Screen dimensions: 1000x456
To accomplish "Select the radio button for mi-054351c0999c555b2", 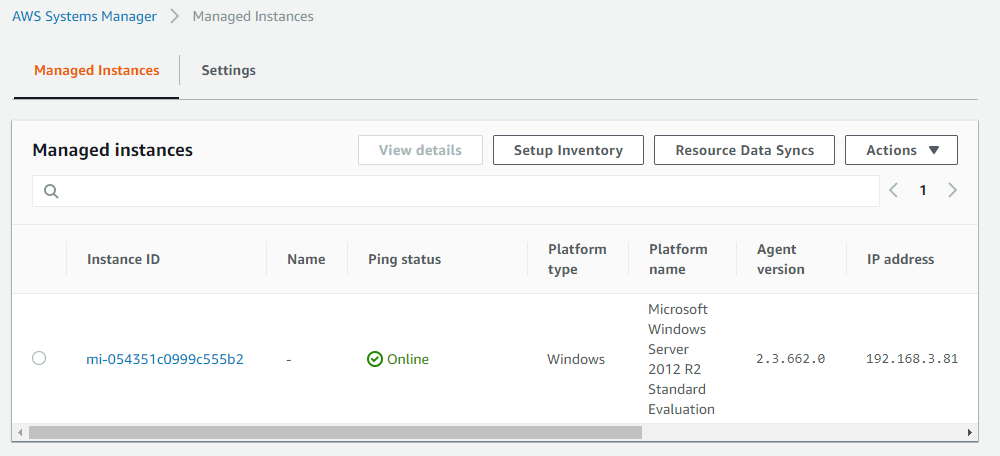I will pyautogui.click(x=39, y=358).
